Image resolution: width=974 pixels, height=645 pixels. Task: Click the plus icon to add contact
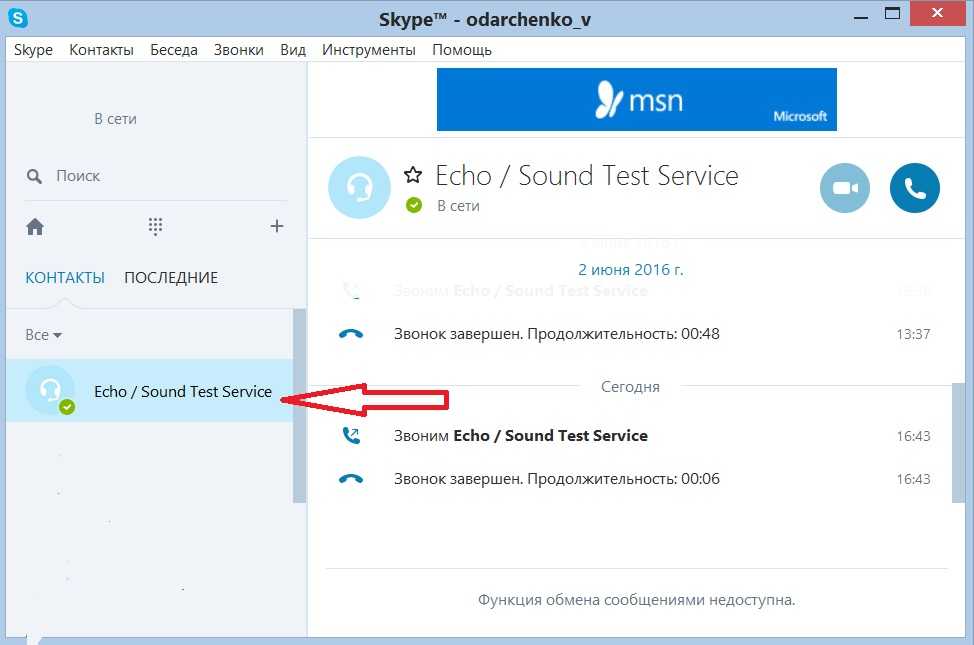point(277,227)
